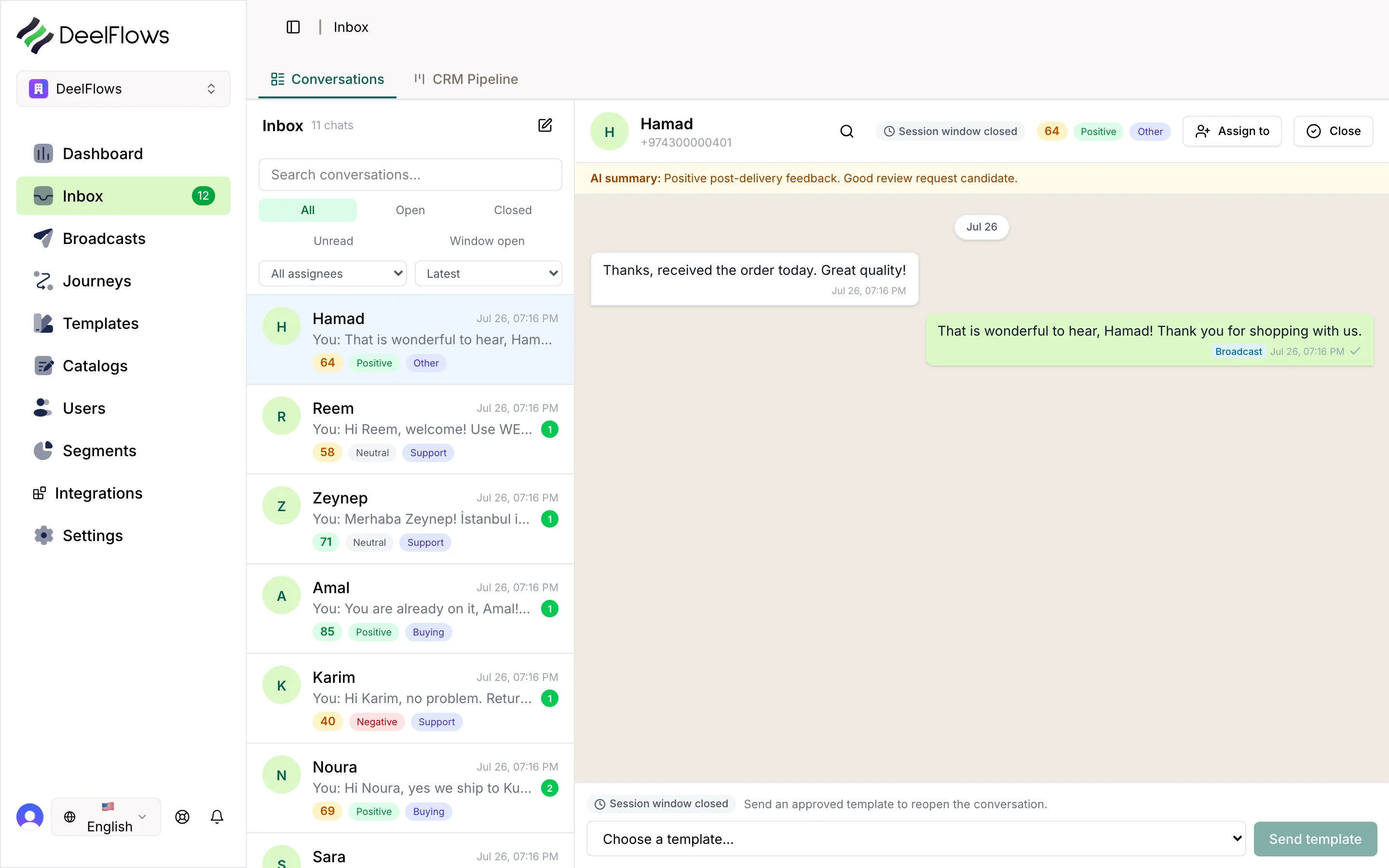The width and height of the screenshot is (1389, 868).
Task: Close the Hamad conversation
Action: 1334,132
